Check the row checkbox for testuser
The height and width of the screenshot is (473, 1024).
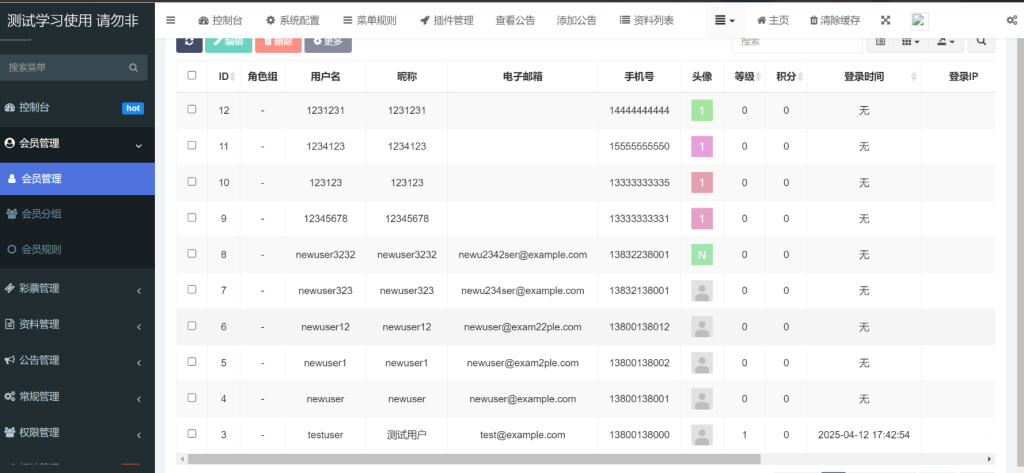[192, 433]
